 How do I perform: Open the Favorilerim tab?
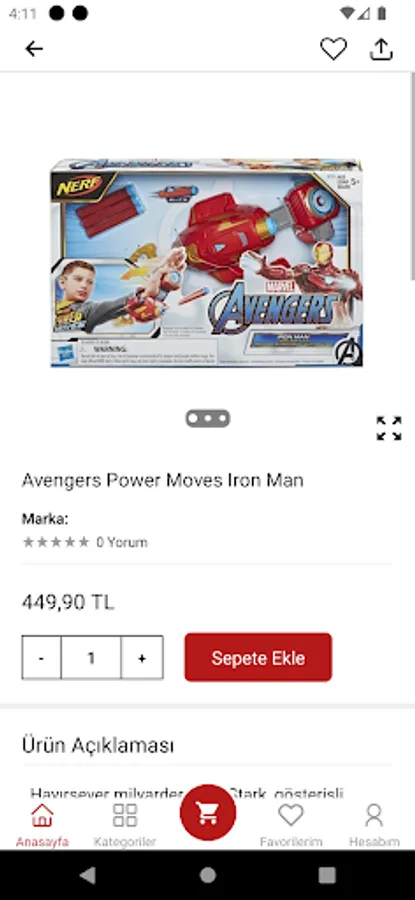pyautogui.click(x=291, y=825)
